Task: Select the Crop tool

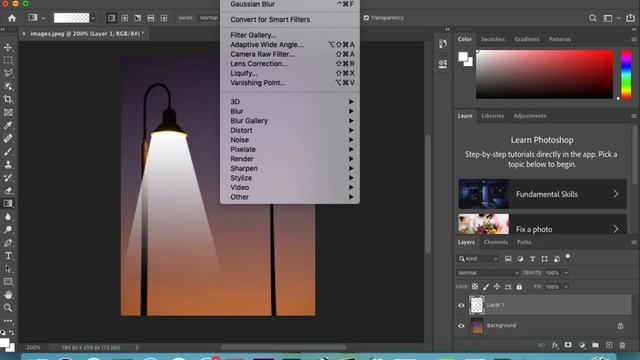Action: [x=8, y=99]
